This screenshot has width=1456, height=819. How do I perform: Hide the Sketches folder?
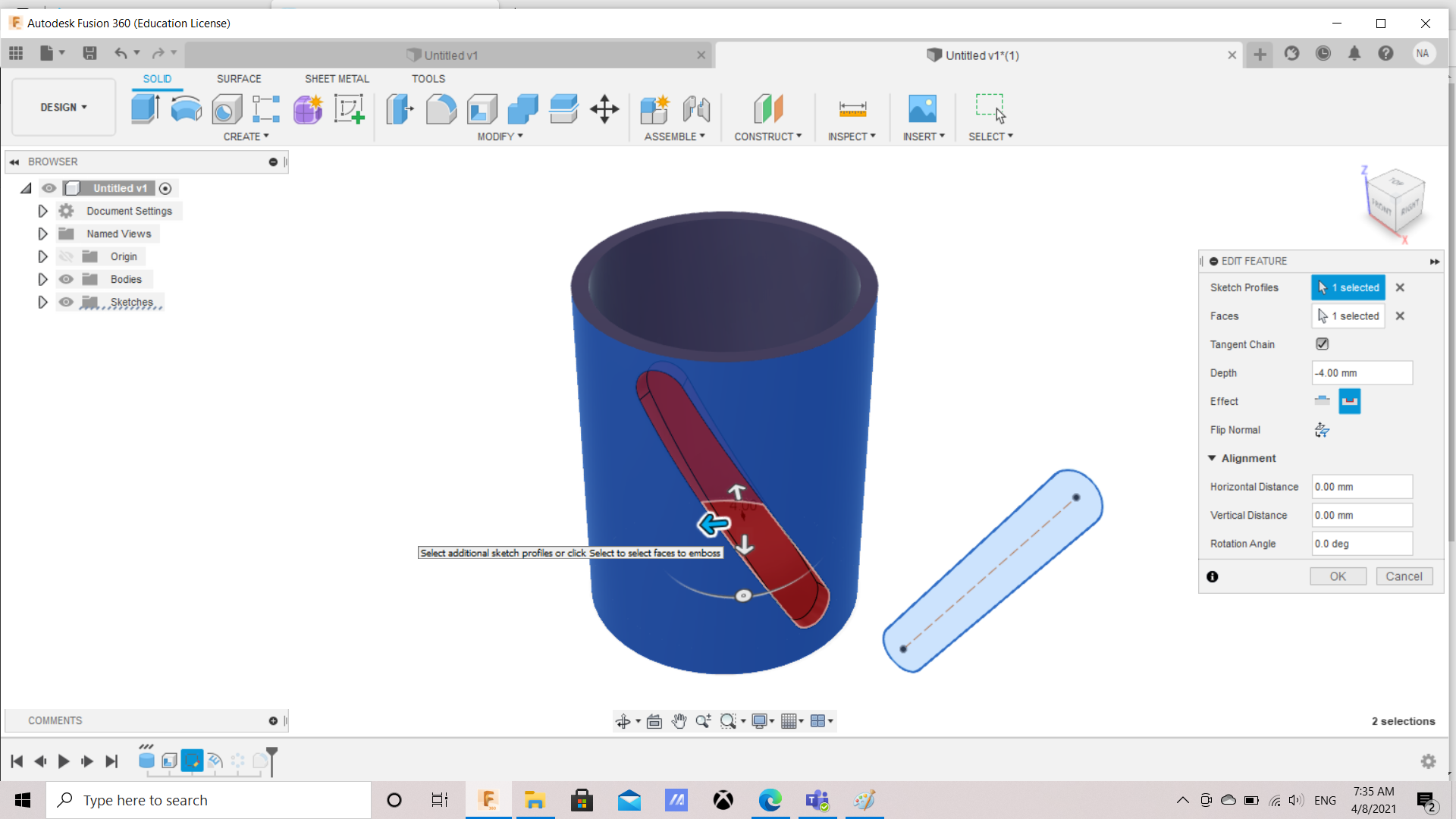pos(67,302)
